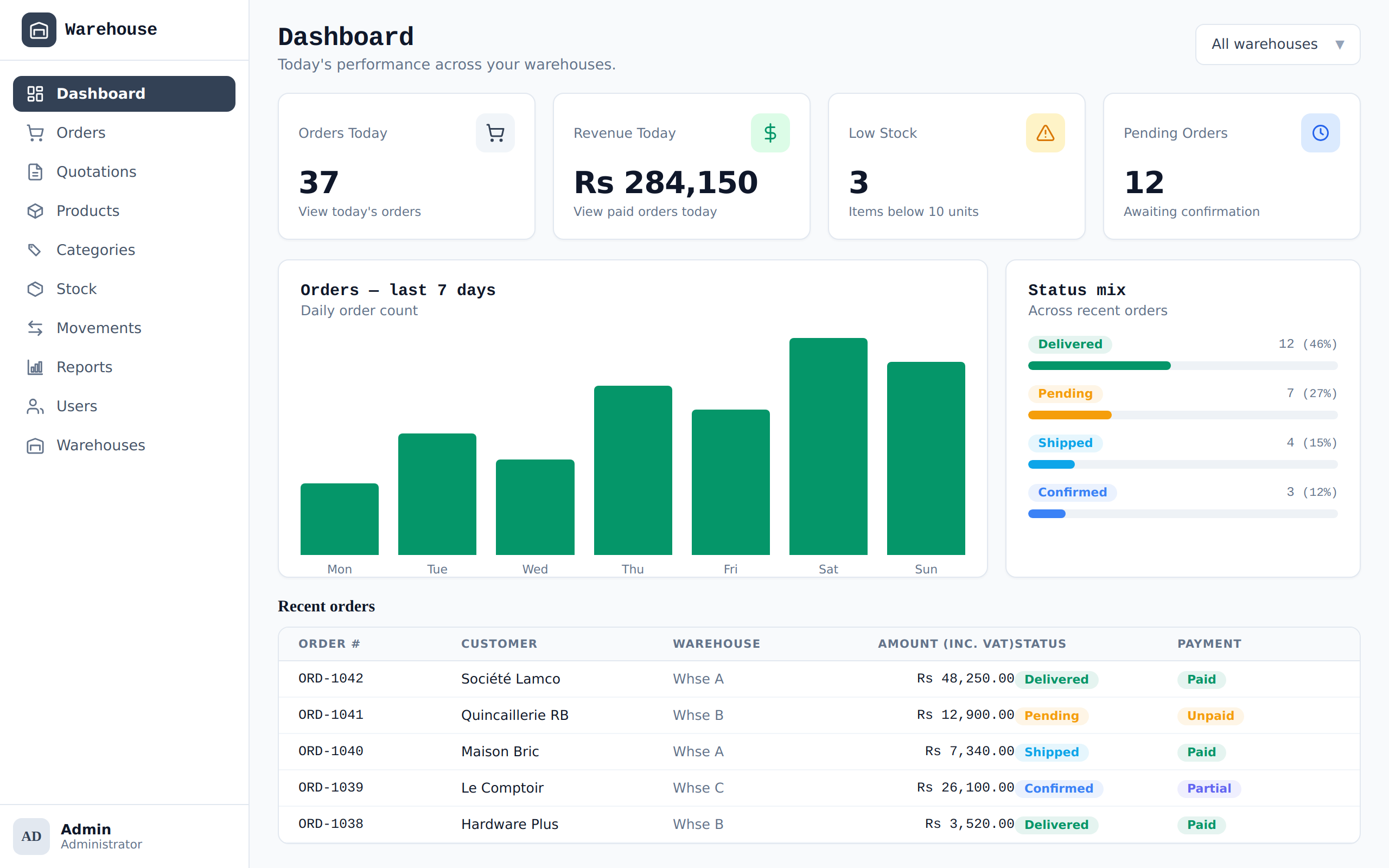Image resolution: width=1389 pixels, height=868 pixels.
Task: Click customer Le Comptoir
Action: pos(502,788)
